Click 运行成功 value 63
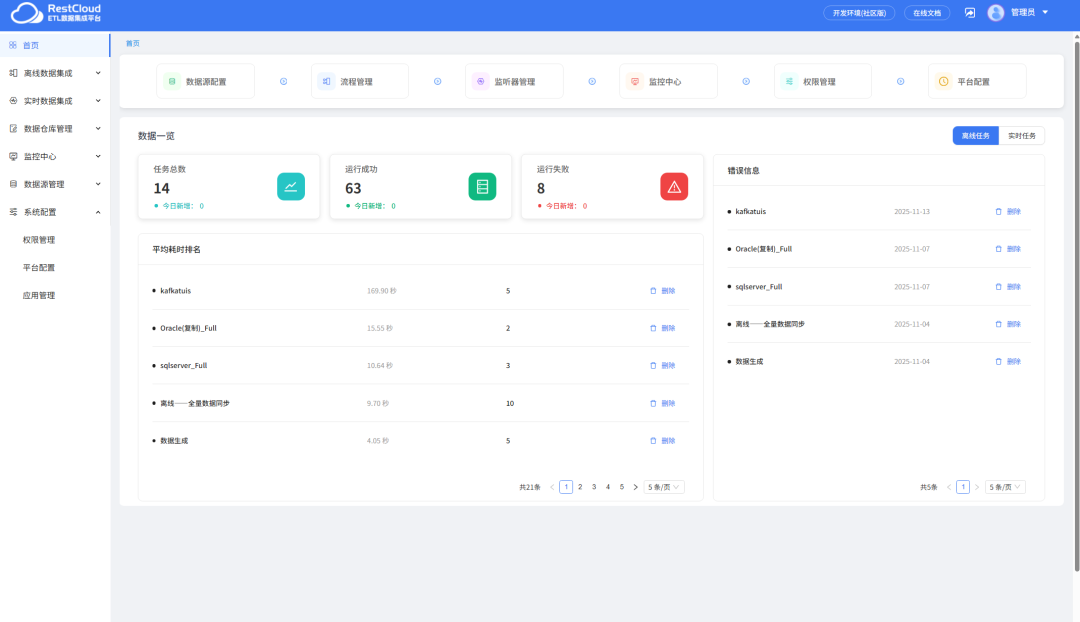The image size is (1080, 622). [x=353, y=188]
